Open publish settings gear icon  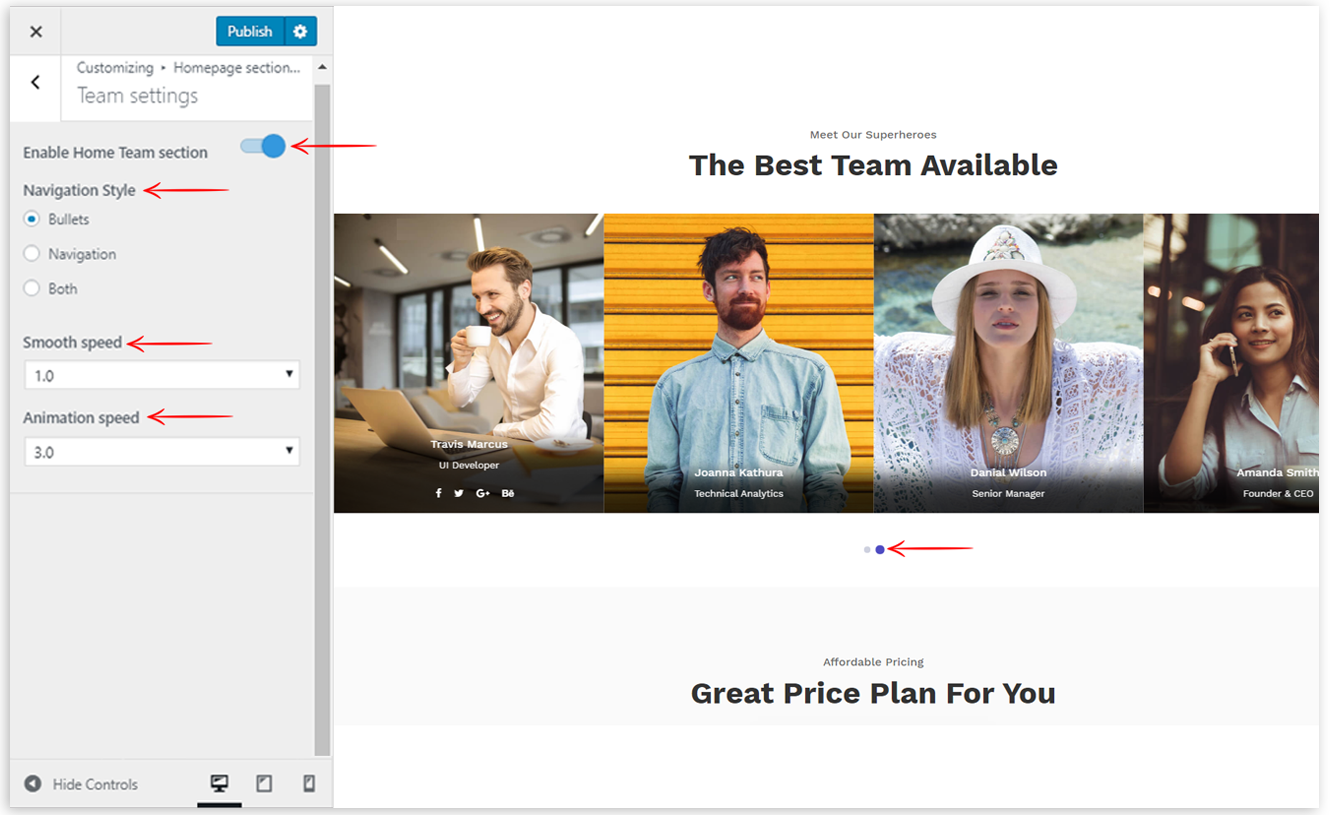[x=300, y=32]
